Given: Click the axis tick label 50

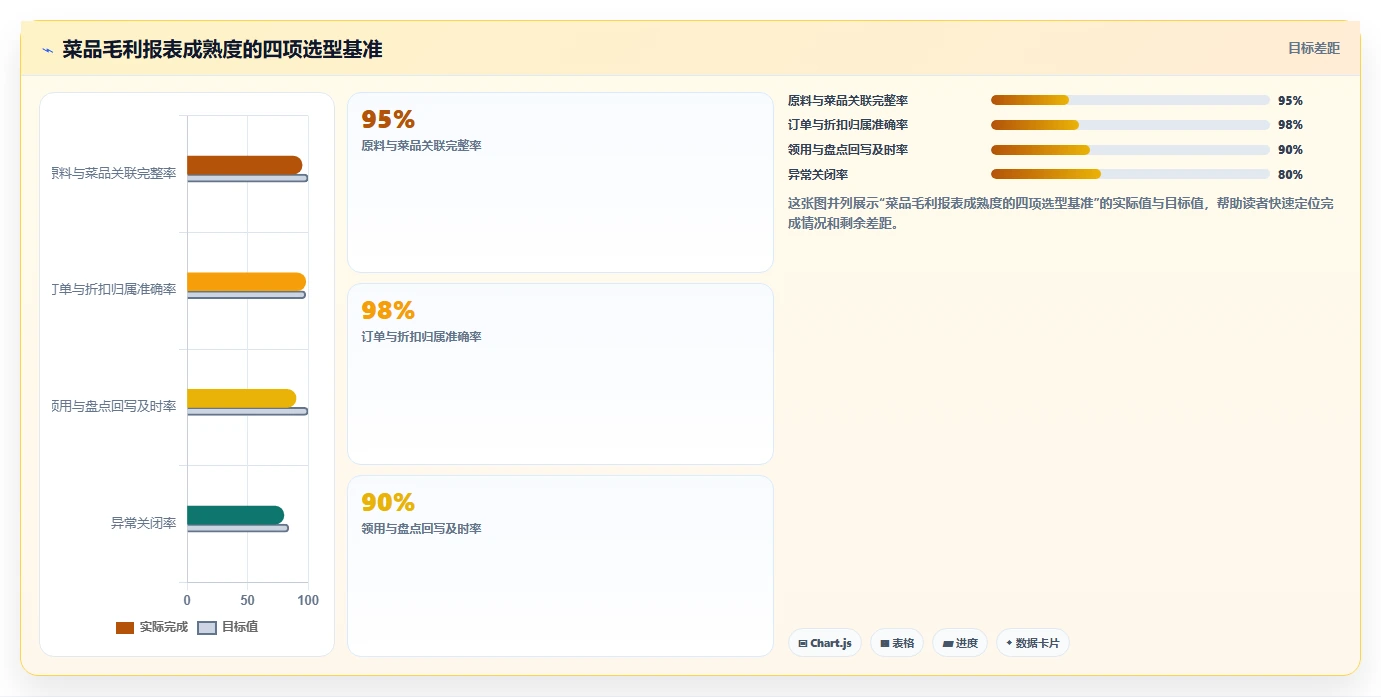Looking at the screenshot, I should click(x=247, y=600).
